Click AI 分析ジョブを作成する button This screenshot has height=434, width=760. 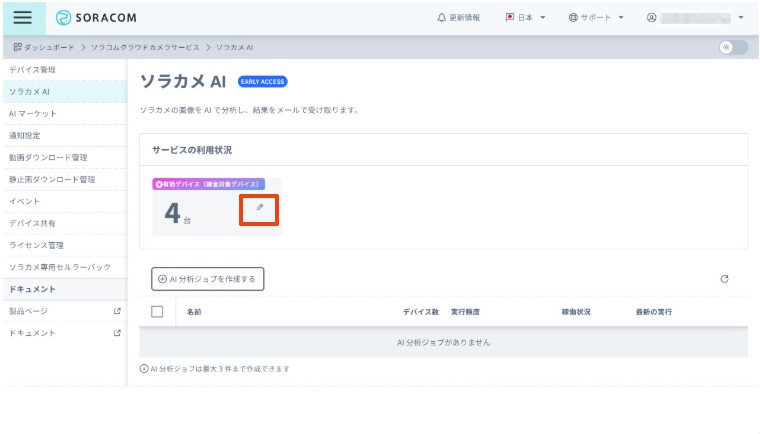click(207, 279)
